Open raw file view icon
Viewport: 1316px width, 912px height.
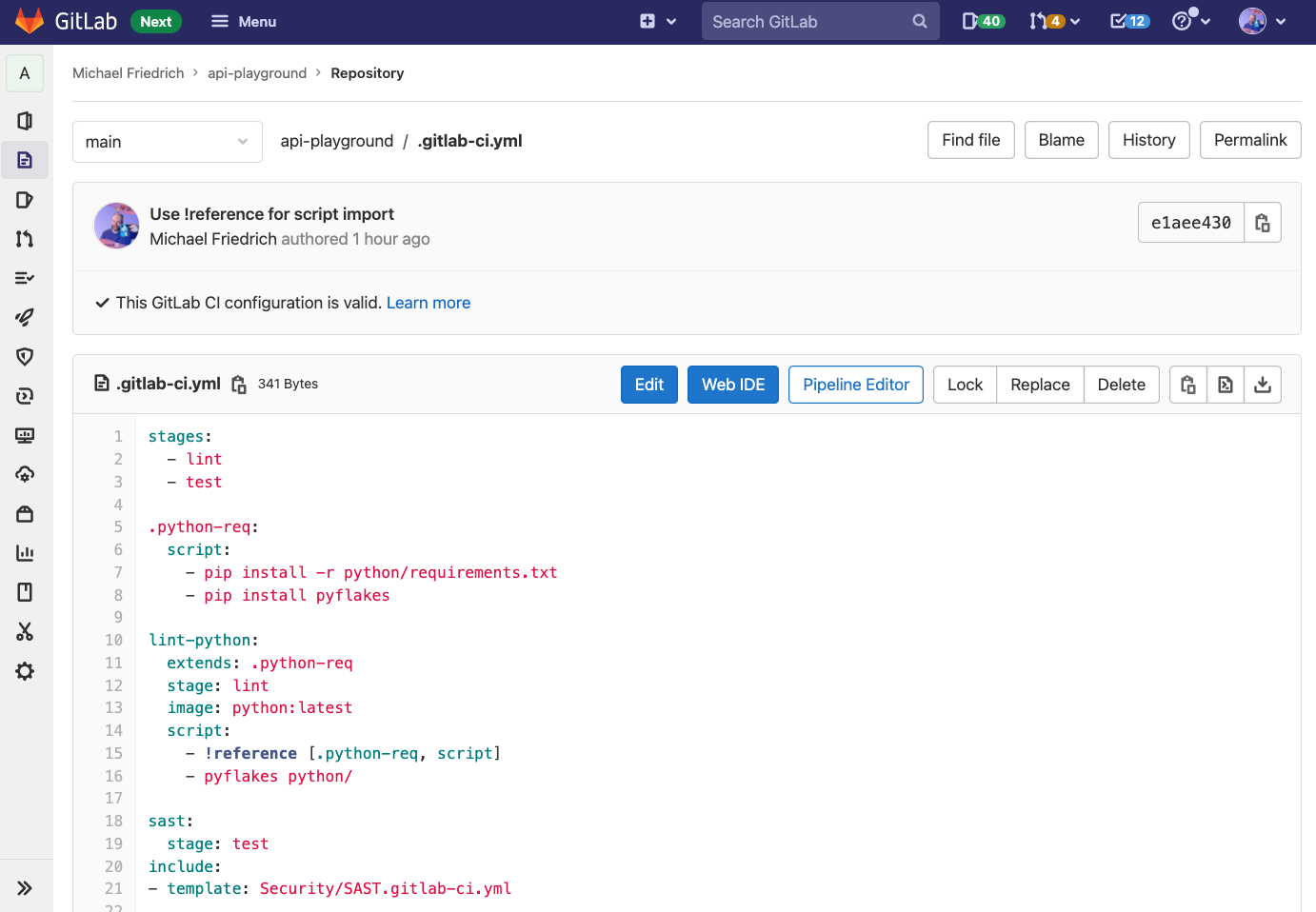tap(1226, 384)
